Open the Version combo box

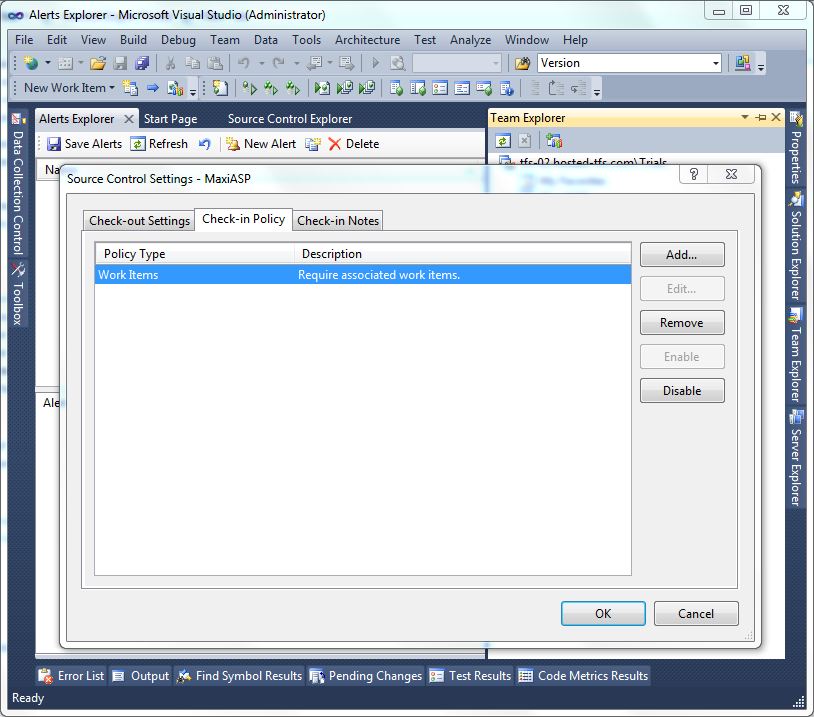click(x=629, y=63)
